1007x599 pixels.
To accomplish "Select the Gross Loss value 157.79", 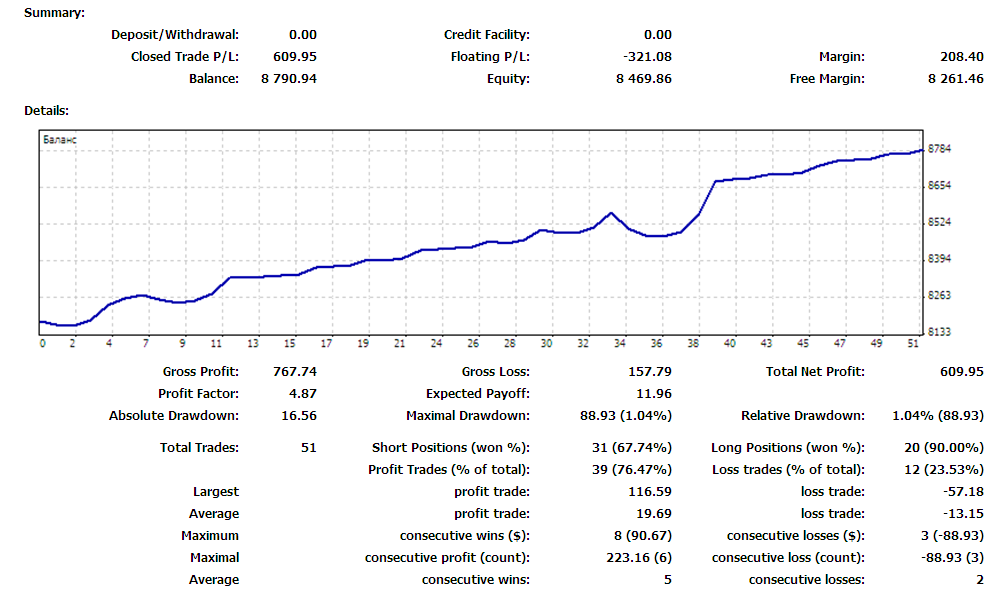I will tap(650, 371).
